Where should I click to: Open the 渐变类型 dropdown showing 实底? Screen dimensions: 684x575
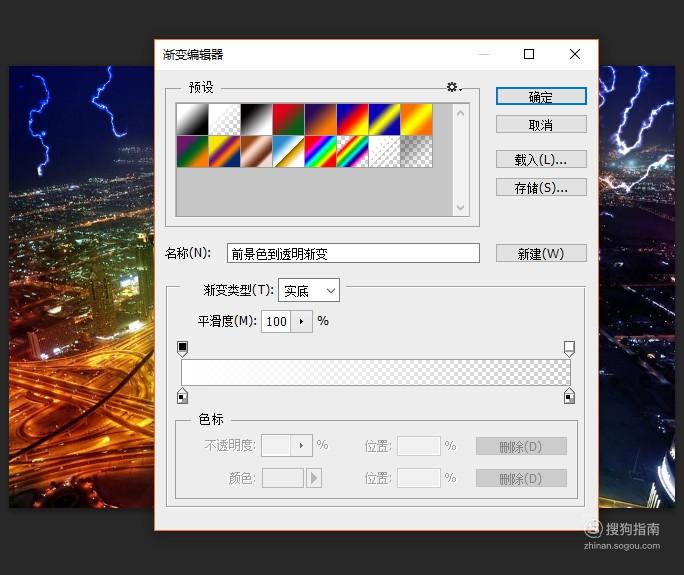click(309, 290)
